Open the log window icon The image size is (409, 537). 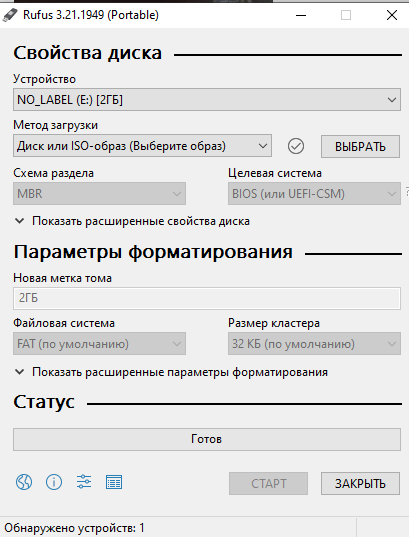pyautogui.click(x=114, y=482)
